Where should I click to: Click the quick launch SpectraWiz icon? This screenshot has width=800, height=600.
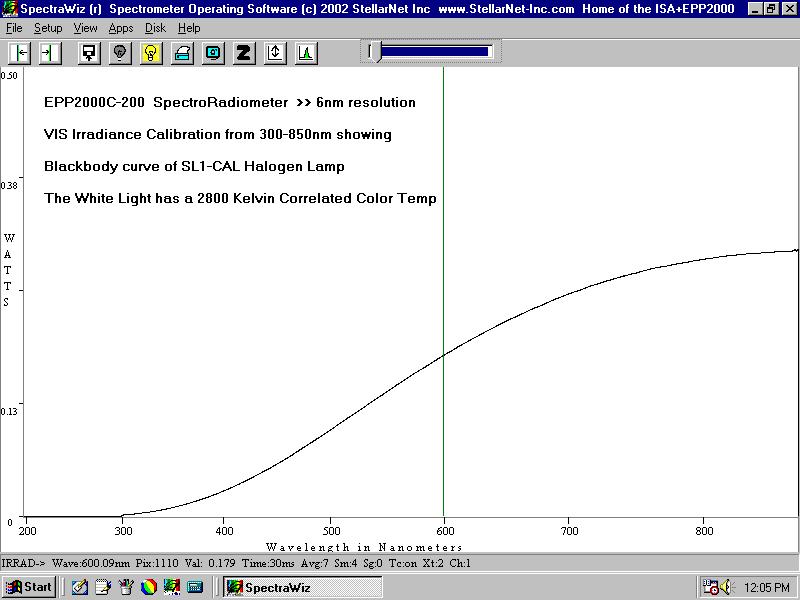[172, 587]
